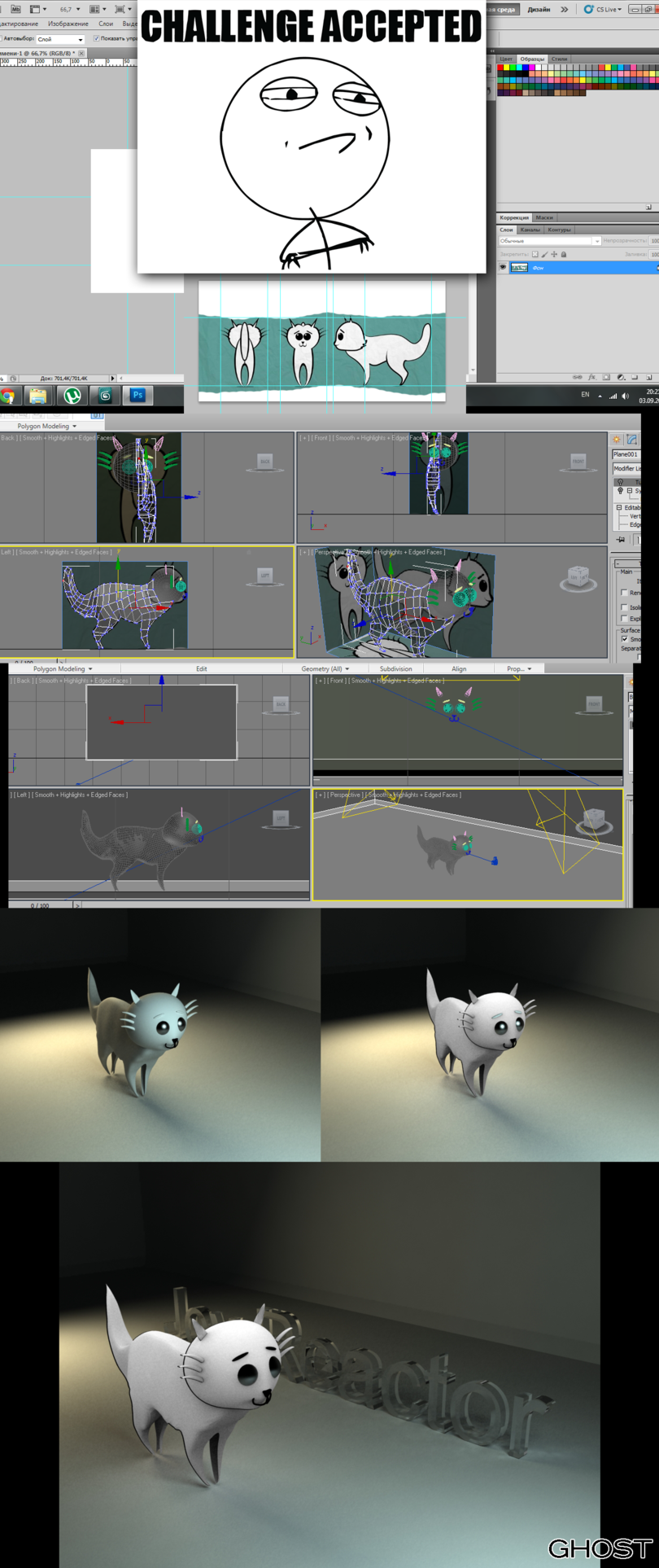The image size is (659, 1568).
Task: Click the layer effects fx icon
Action: (592, 378)
